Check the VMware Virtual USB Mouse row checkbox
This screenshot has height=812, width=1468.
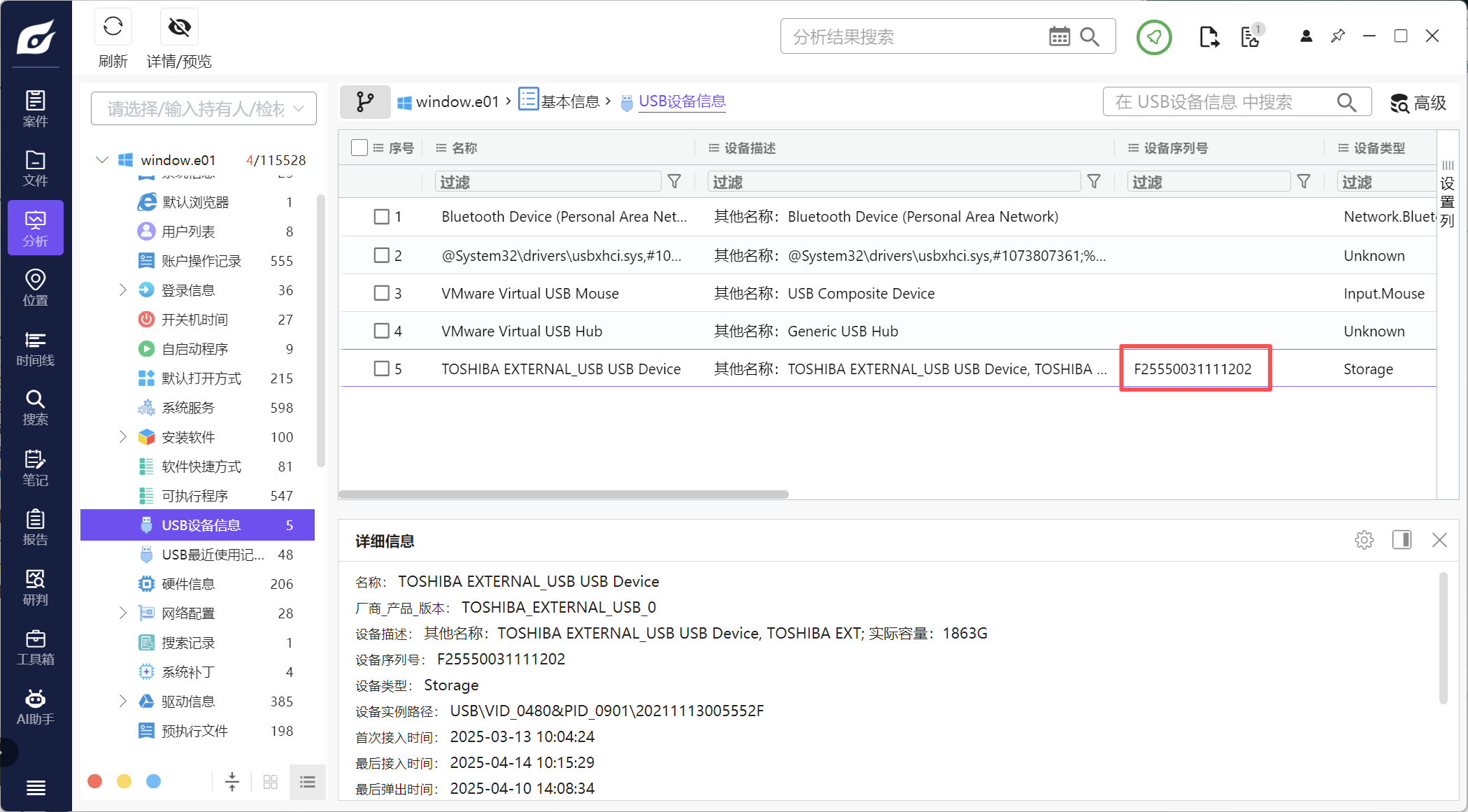click(x=381, y=293)
